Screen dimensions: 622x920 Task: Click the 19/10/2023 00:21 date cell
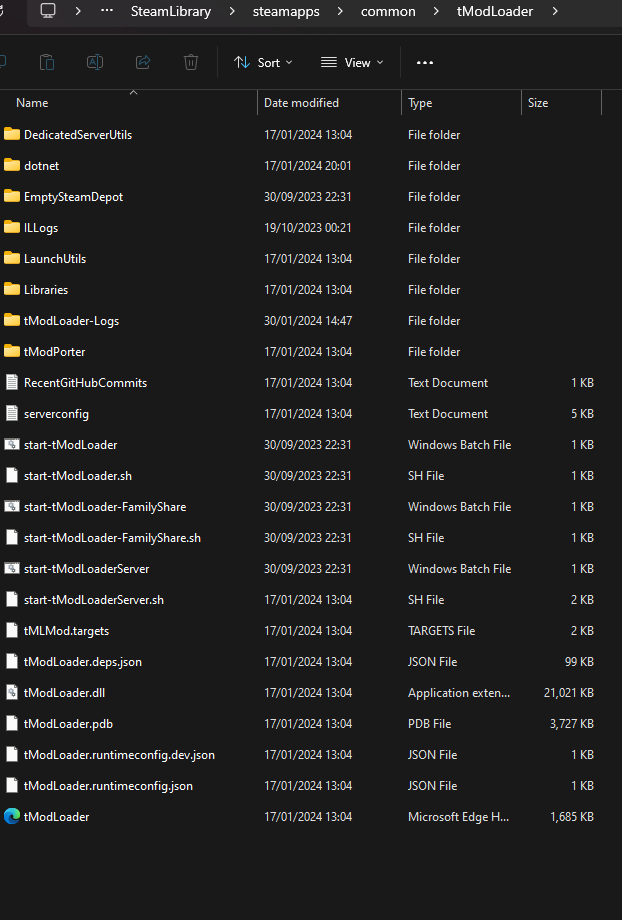(x=307, y=228)
